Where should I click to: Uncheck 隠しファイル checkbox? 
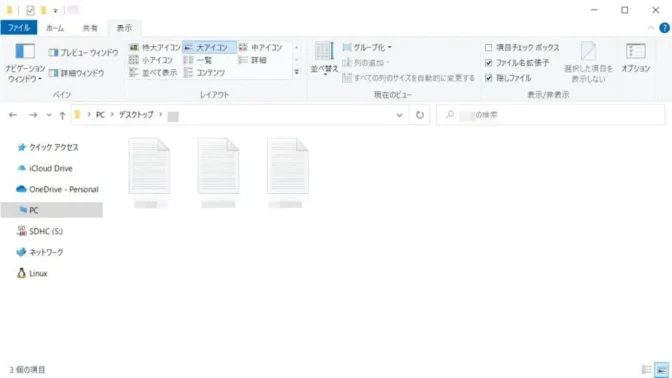488,78
